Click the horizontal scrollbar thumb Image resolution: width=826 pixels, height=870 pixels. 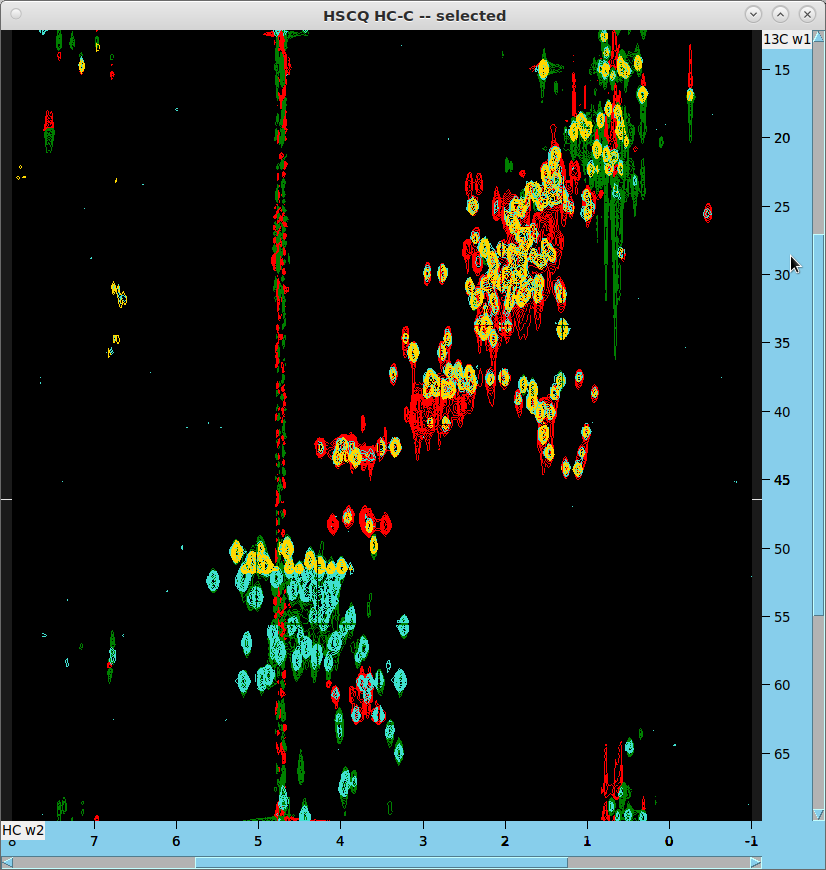coord(380,862)
